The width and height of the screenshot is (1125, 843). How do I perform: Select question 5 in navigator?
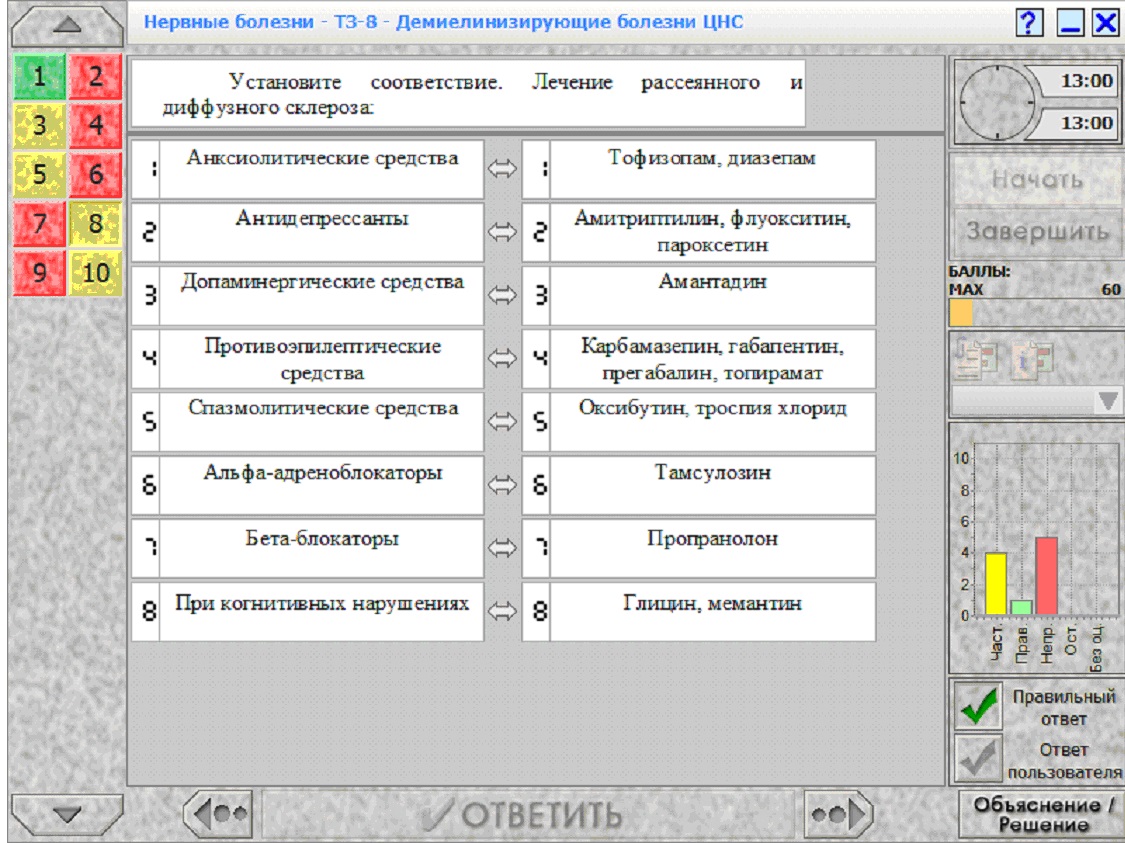coord(39,174)
